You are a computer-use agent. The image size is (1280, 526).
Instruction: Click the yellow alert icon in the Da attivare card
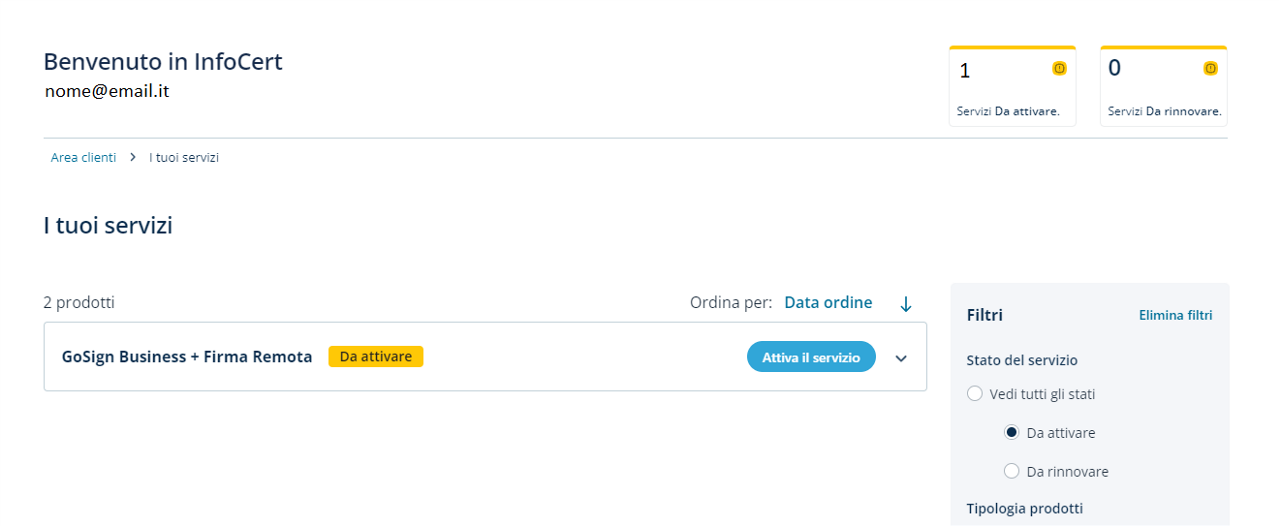[1059, 69]
